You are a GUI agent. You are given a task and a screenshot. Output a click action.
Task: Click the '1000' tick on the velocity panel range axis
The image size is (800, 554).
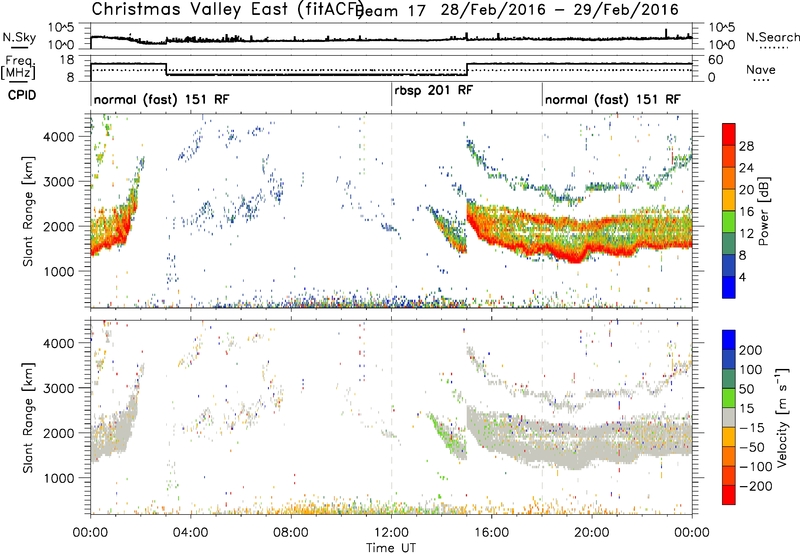pos(58,478)
